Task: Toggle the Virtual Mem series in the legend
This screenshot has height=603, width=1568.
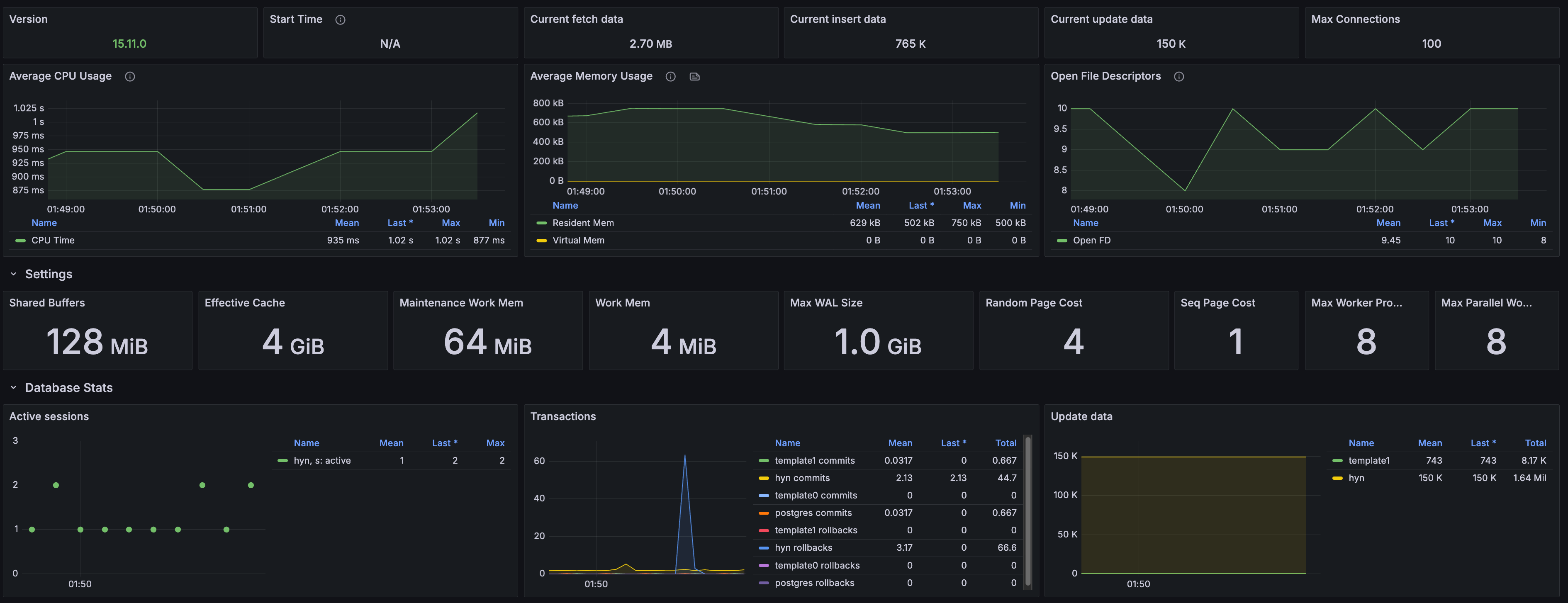Action: click(578, 241)
